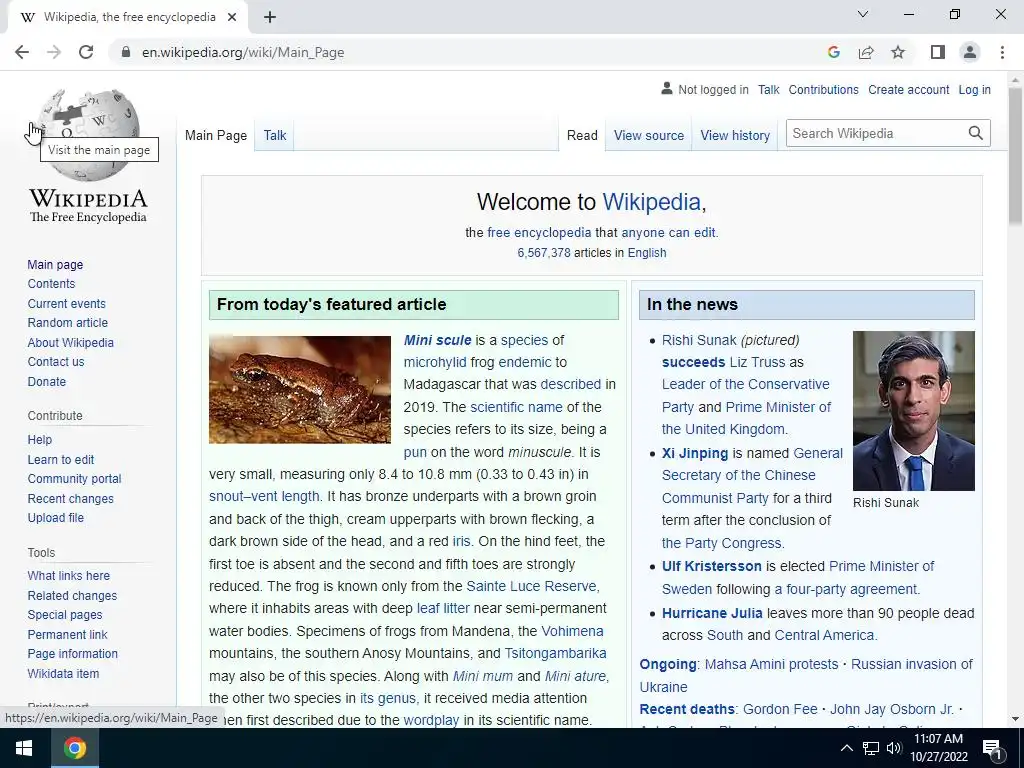Viewport: 1024px width, 768px height.
Task: Open Chrome's three-dot menu
Action: 1002,52
